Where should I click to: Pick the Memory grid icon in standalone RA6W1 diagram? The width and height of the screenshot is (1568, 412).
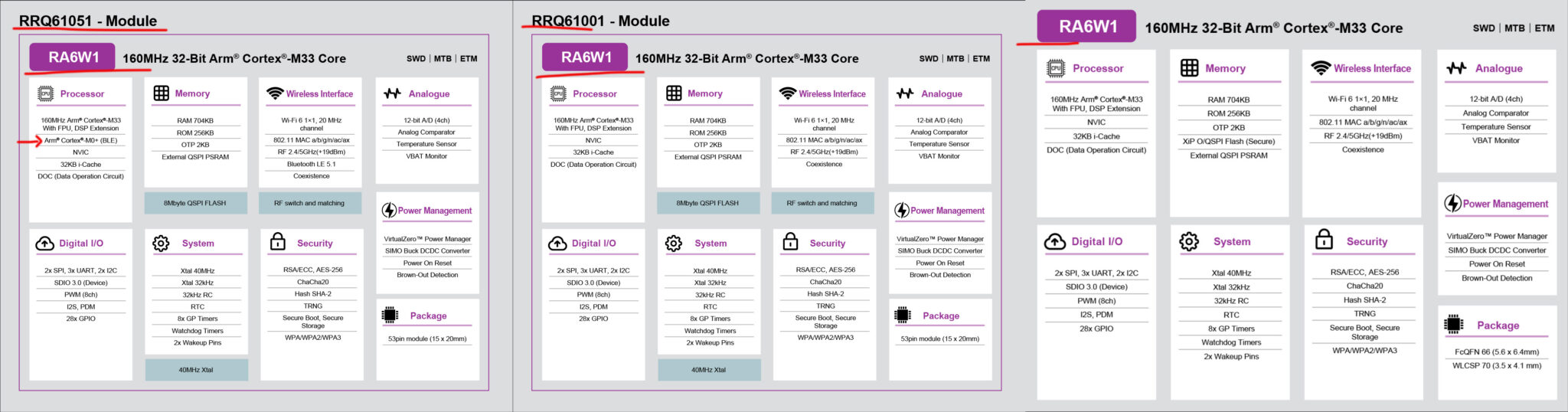coord(1189,68)
